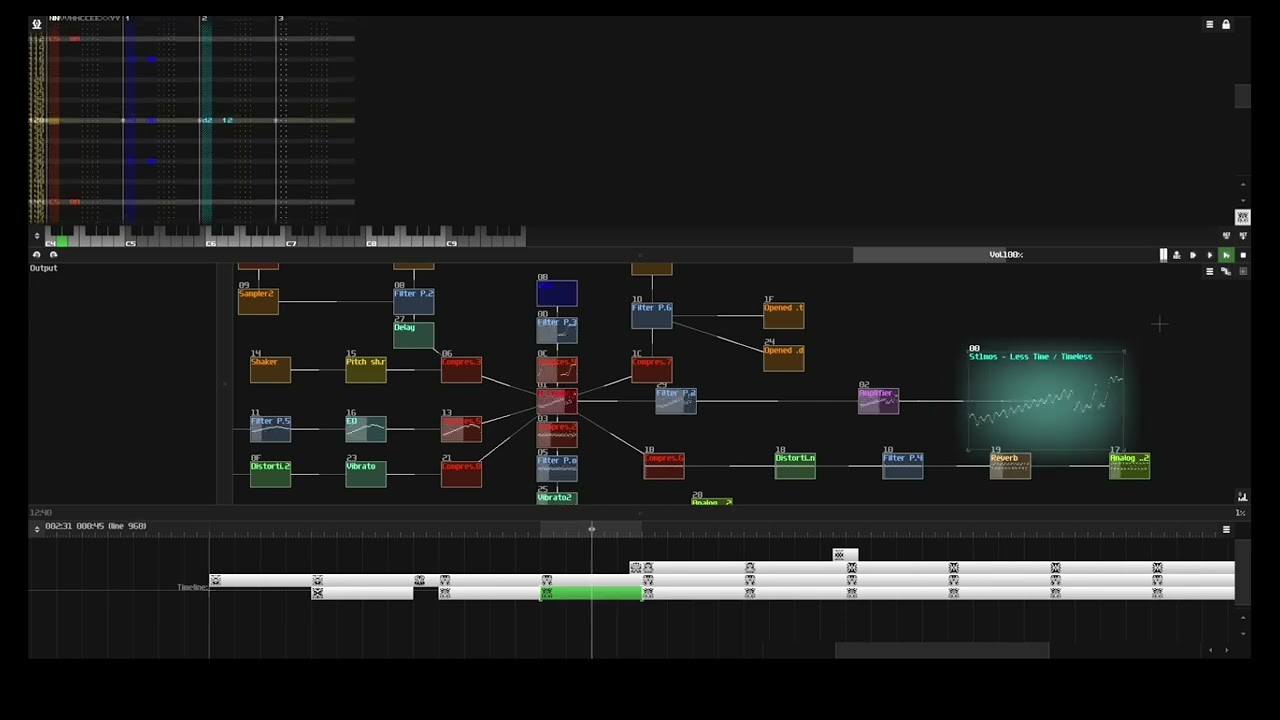Select the Filter P.2 module

click(x=413, y=301)
